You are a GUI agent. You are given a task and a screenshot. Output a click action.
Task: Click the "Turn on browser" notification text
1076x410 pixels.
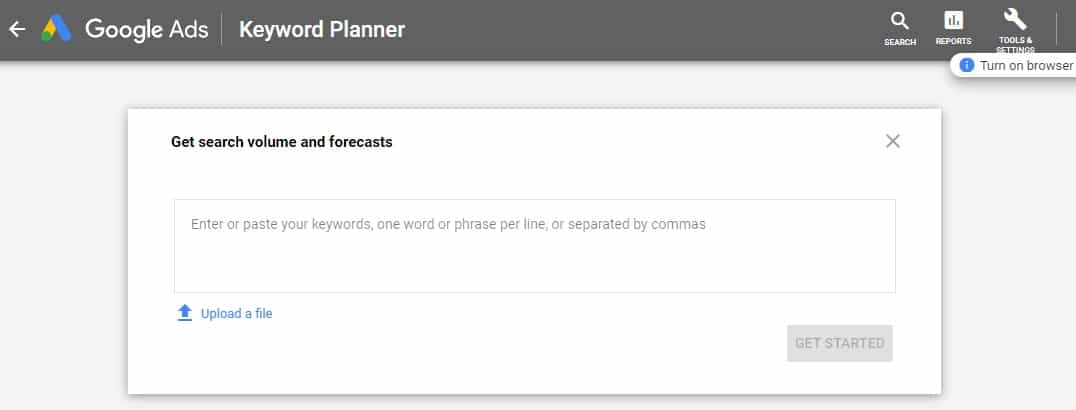coord(1026,65)
